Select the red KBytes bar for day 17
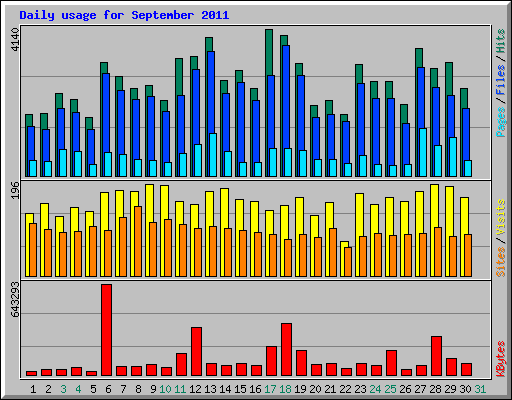The width and height of the screenshot is (512, 400). tap(272, 361)
